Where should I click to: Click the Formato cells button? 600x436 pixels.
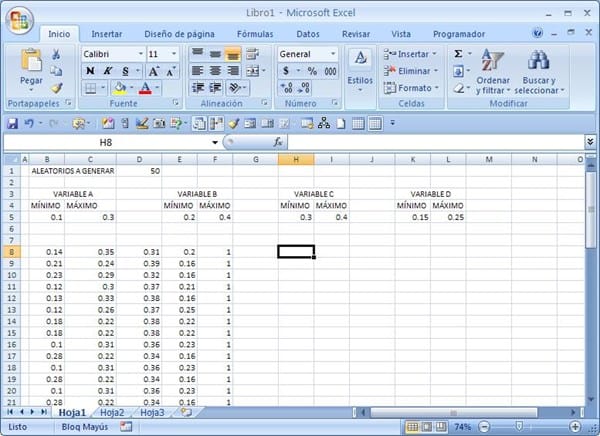410,88
